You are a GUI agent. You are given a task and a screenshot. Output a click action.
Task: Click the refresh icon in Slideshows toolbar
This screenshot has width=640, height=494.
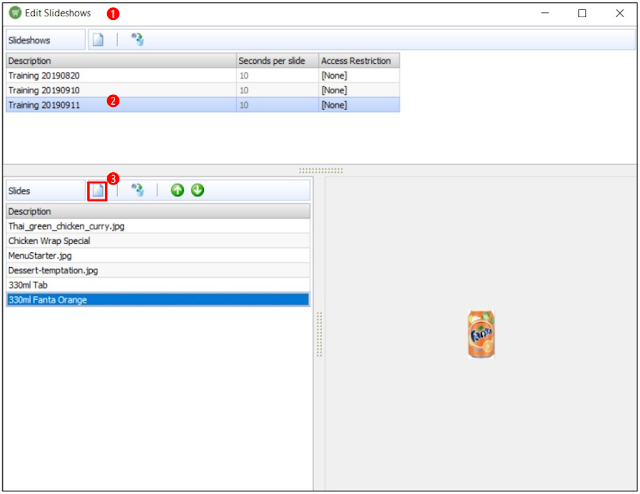(138, 40)
